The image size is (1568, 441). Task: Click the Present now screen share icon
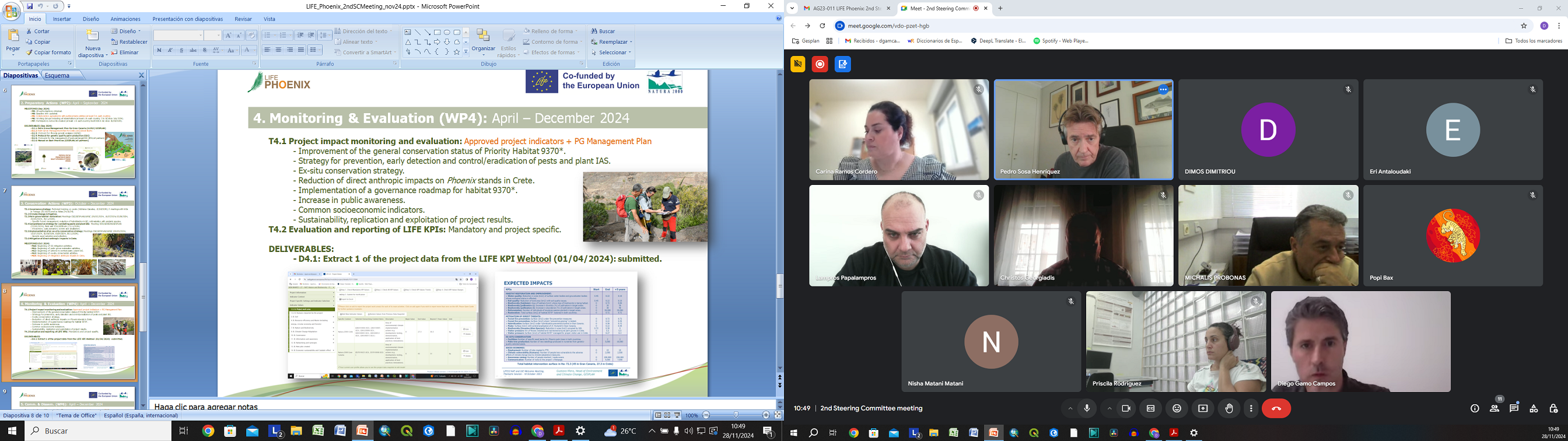pos(1203,409)
